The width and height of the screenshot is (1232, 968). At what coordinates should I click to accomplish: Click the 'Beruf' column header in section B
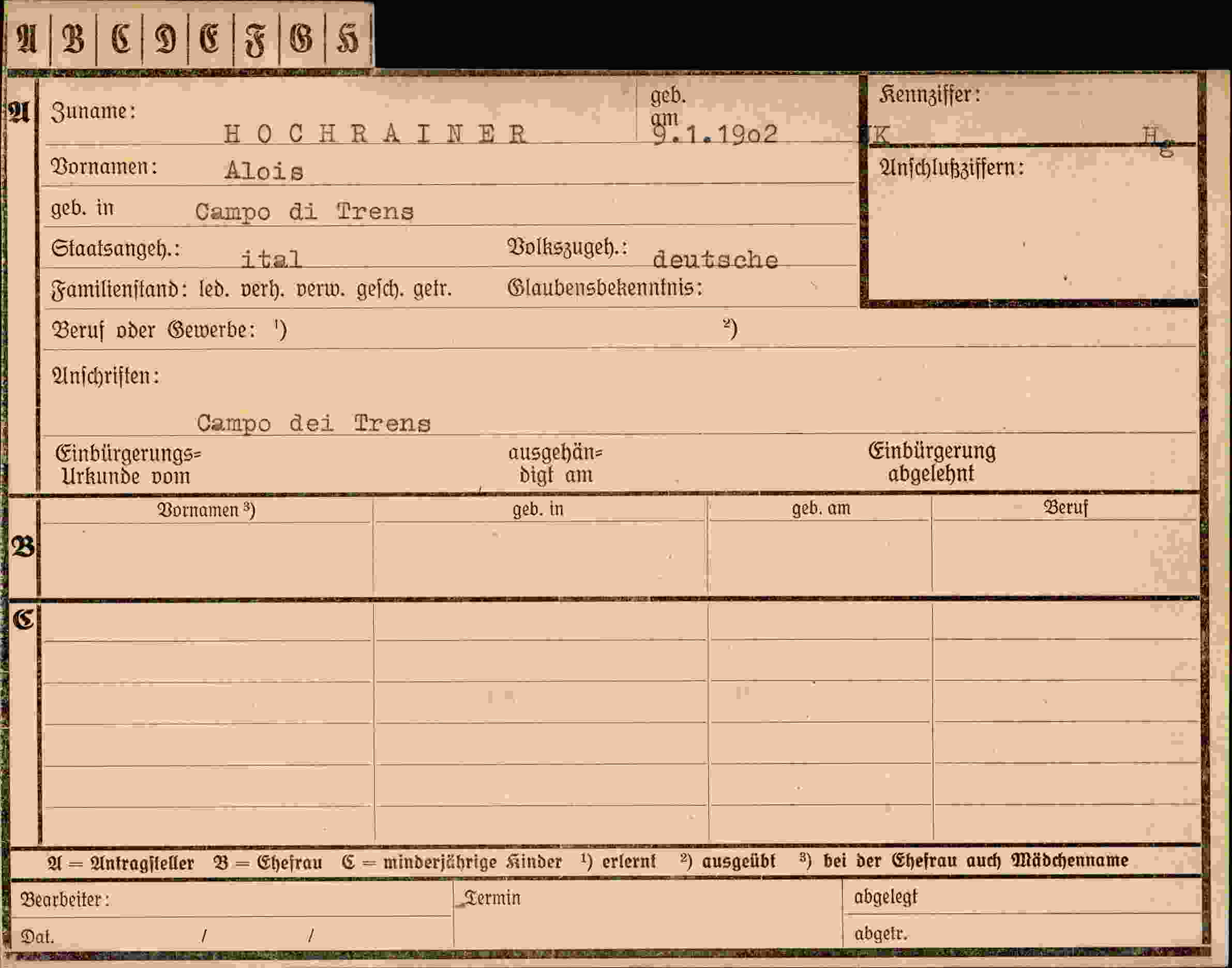click(x=1066, y=507)
